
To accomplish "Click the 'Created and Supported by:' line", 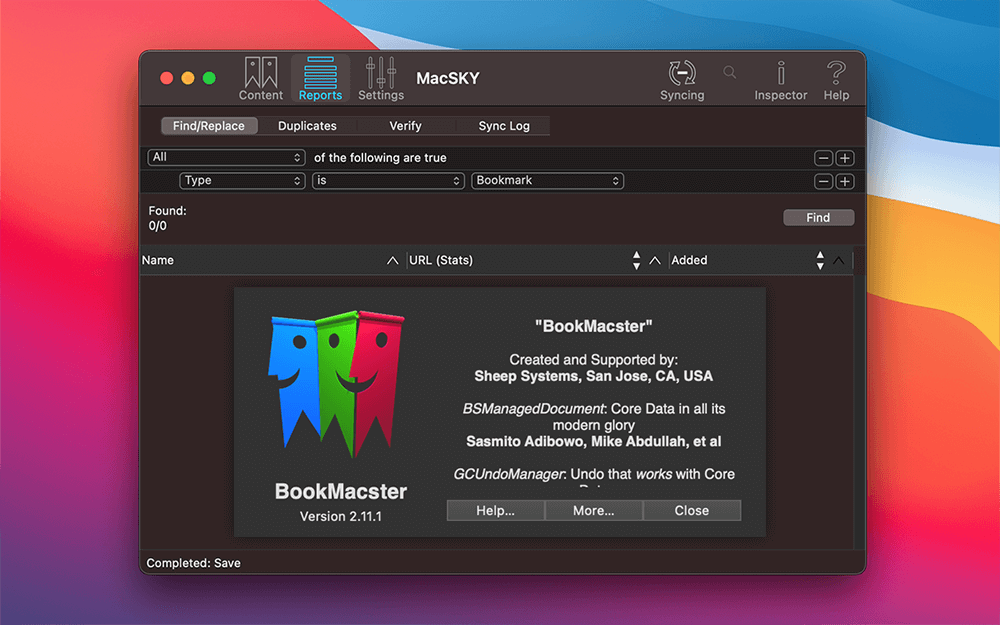I will click(593, 360).
